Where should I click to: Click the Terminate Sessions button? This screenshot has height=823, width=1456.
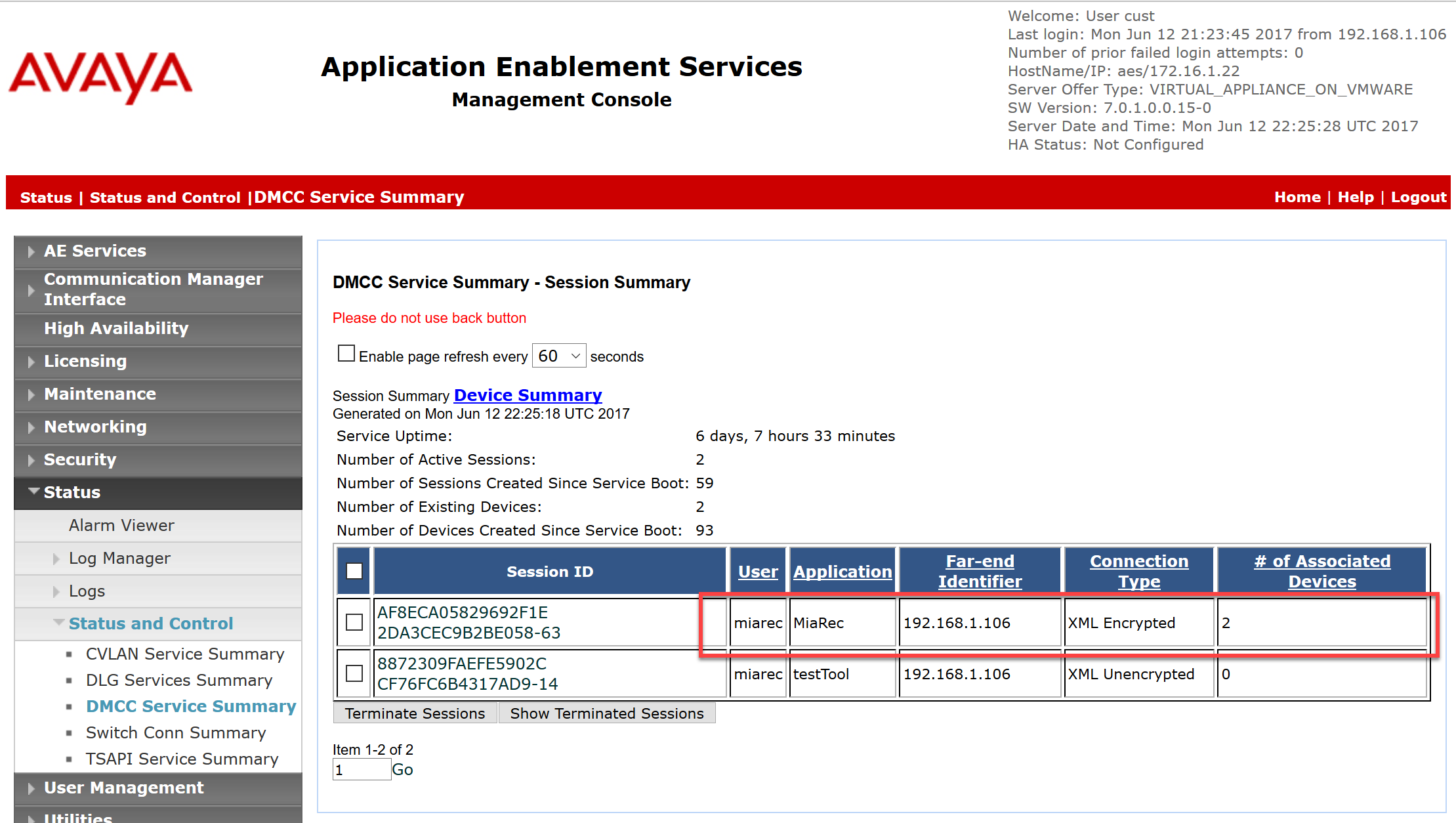(x=415, y=713)
